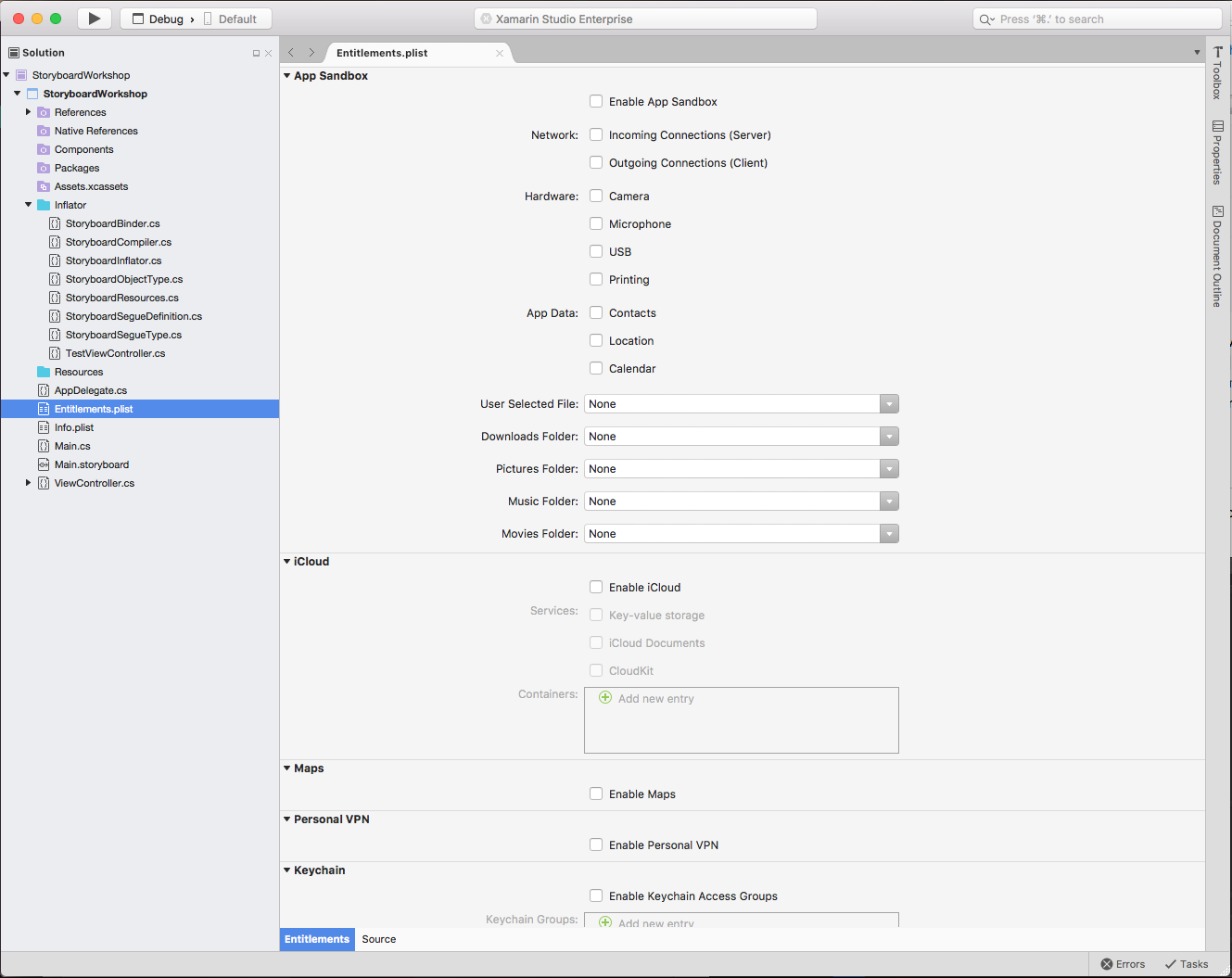Enable Maps
Image resolution: width=1232 pixels, height=978 pixels.
[596, 794]
